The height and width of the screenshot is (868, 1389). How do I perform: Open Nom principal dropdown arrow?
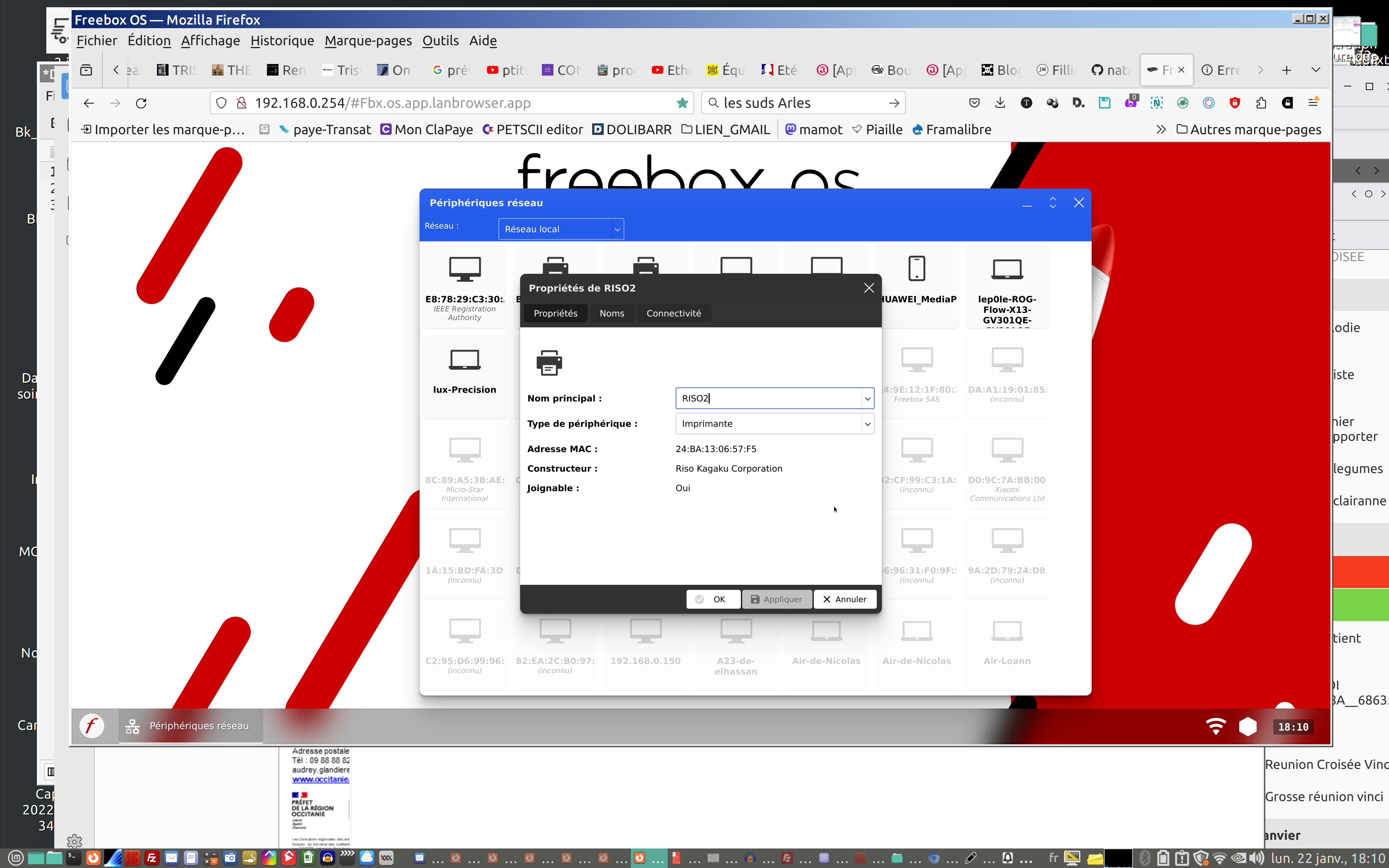867,399
